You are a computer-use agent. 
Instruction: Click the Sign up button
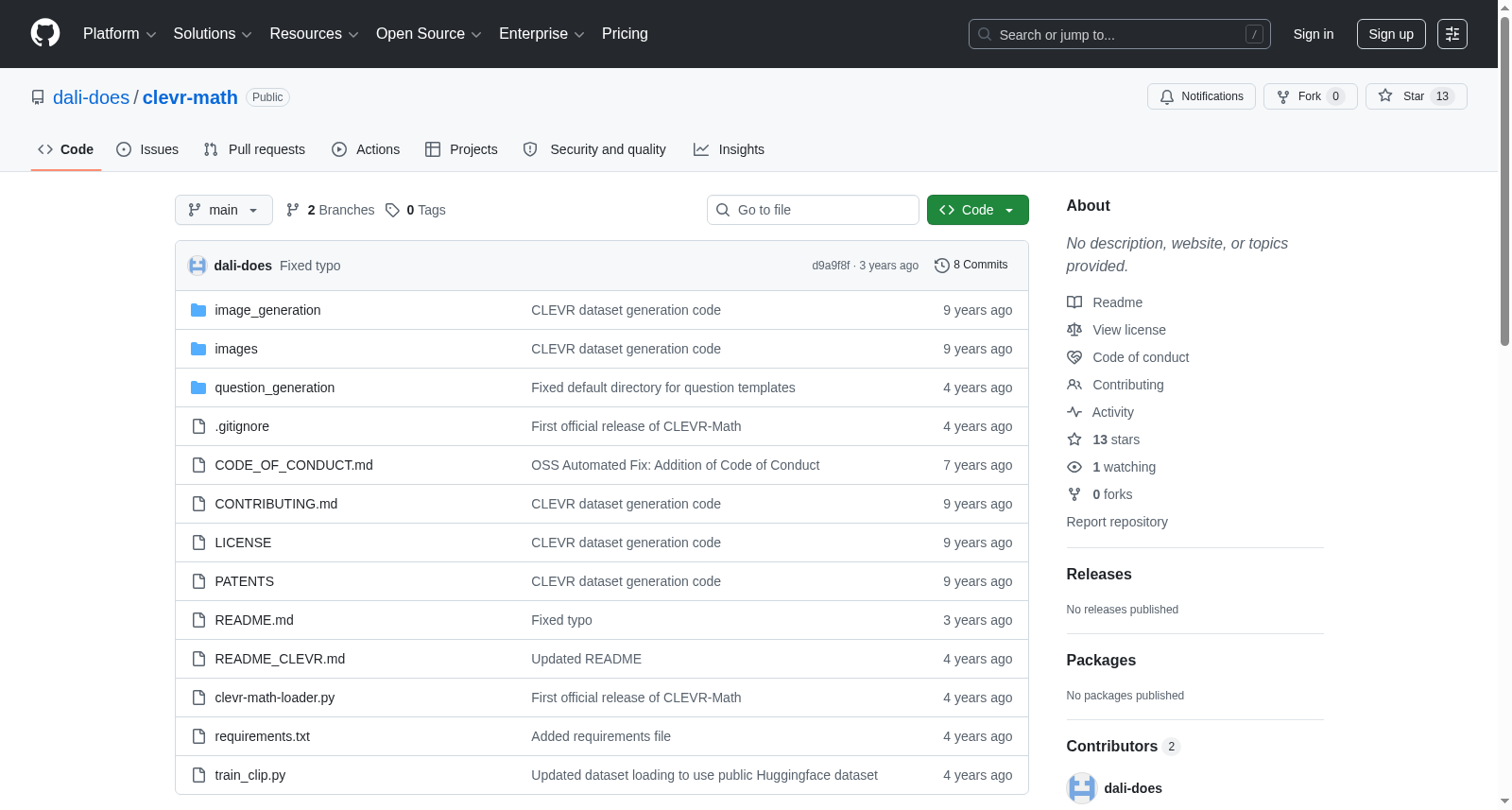coord(1391,34)
